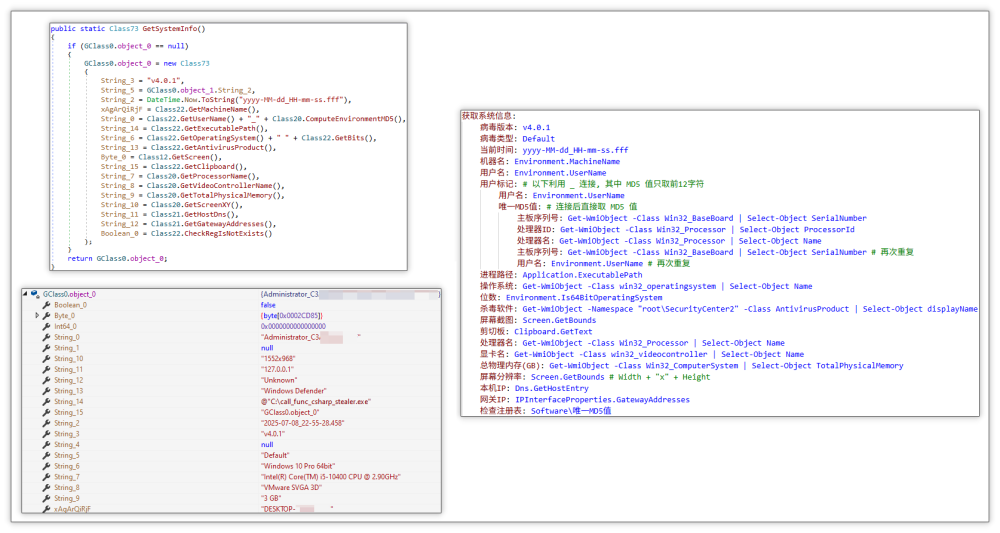Click the GetSystemInfo() method signature
This screenshot has width=1000, height=533.
(128, 29)
